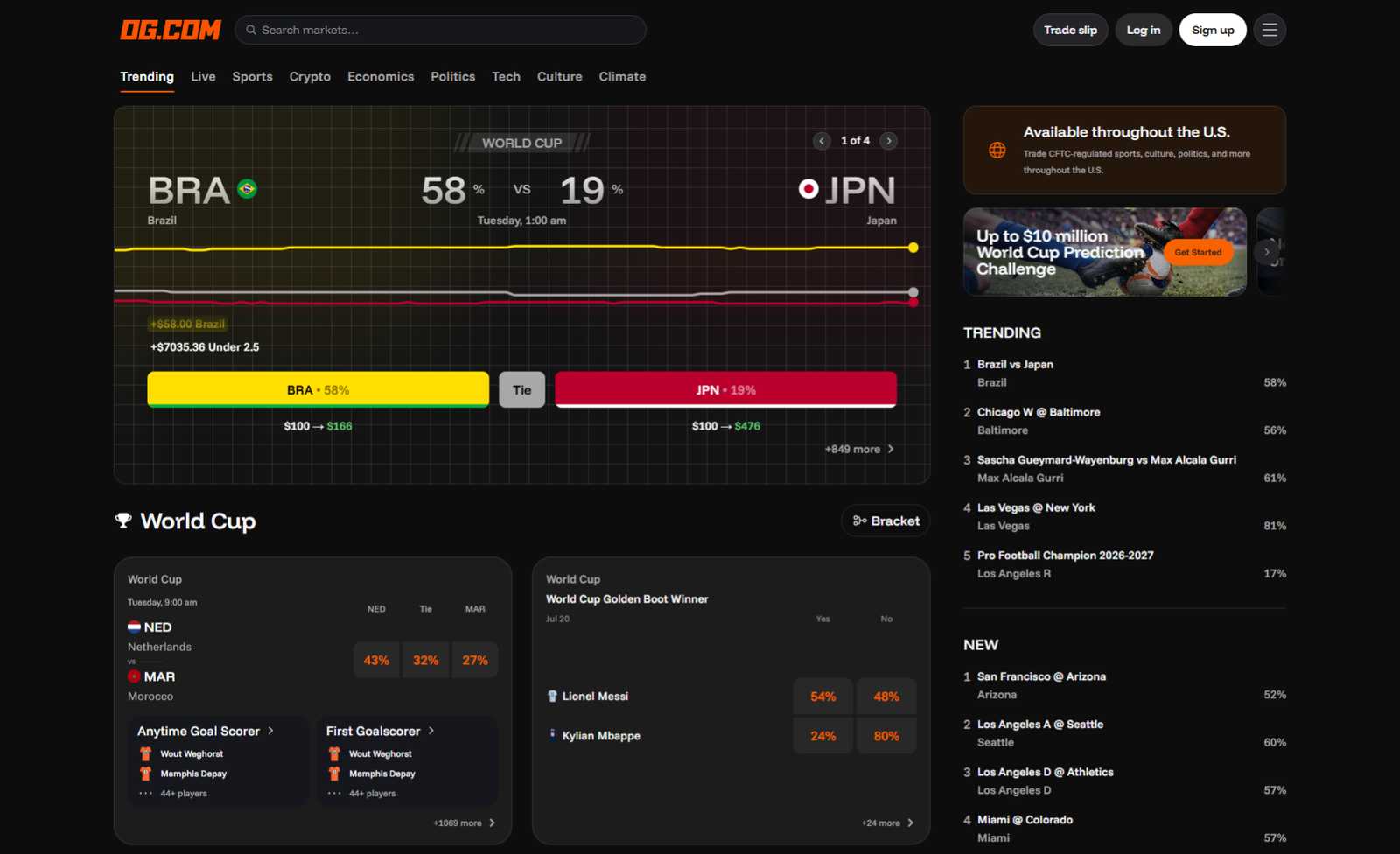
Task: Expand +849 more markets
Action: pyautogui.click(x=859, y=449)
